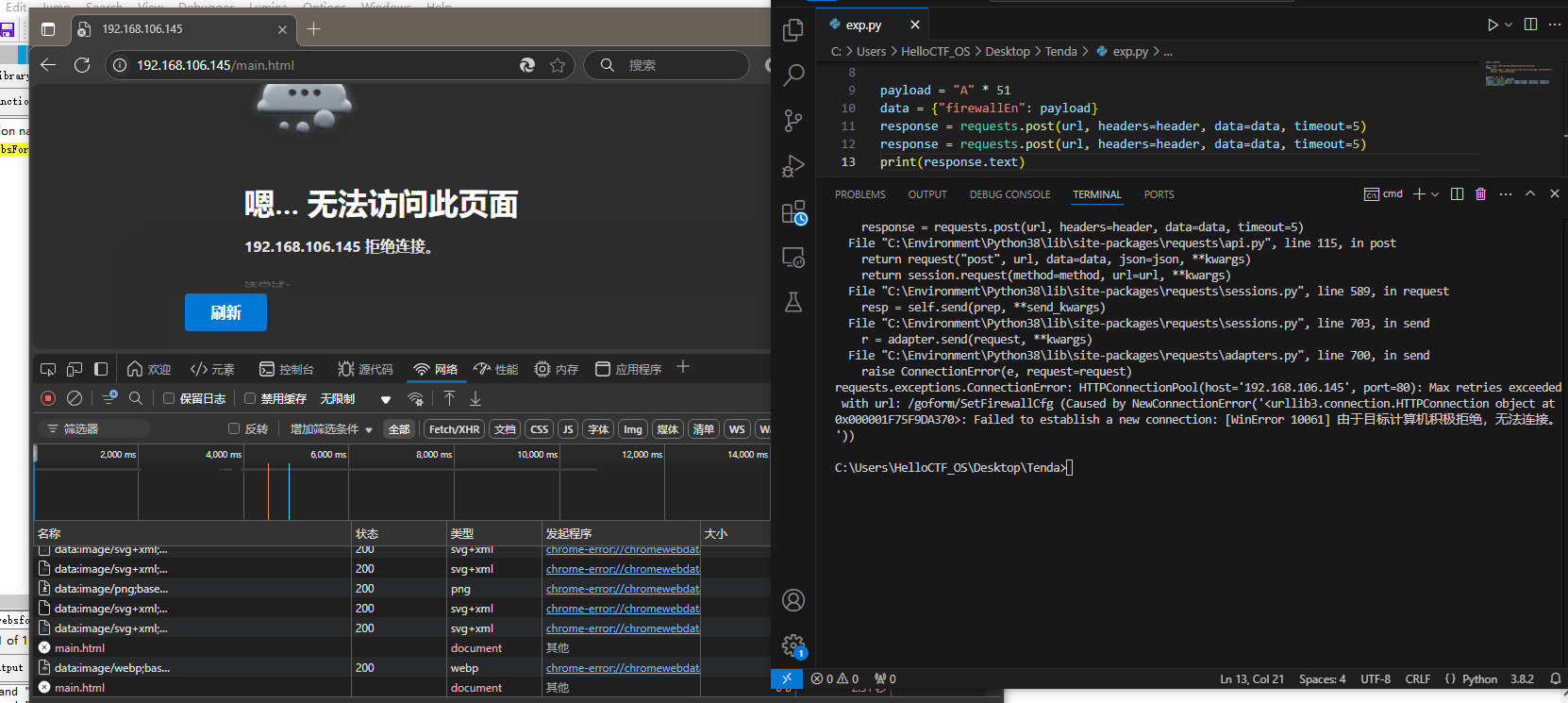The width and height of the screenshot is (1568, 703).
Task: Open VS Code Search view
Action: click(793, 75)
